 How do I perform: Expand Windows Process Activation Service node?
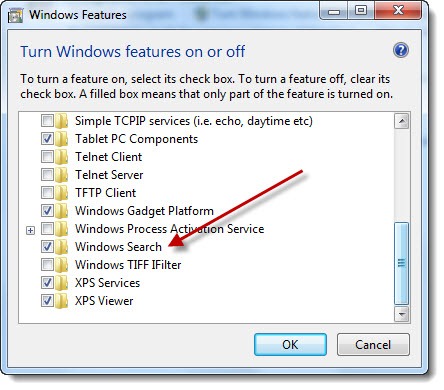[x=30, y=230]
